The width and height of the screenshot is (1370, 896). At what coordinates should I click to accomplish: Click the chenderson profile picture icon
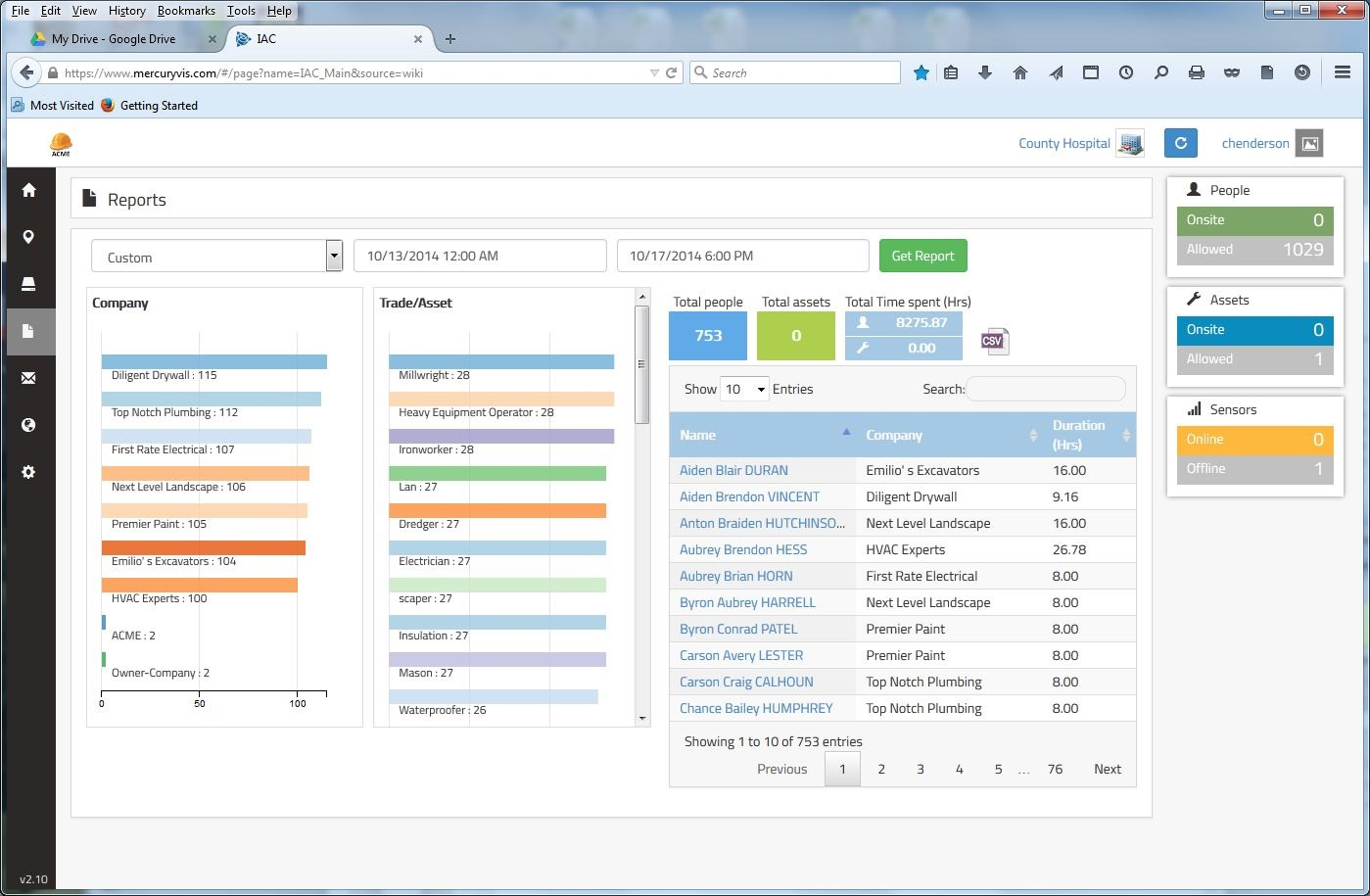pos(1309,143)
